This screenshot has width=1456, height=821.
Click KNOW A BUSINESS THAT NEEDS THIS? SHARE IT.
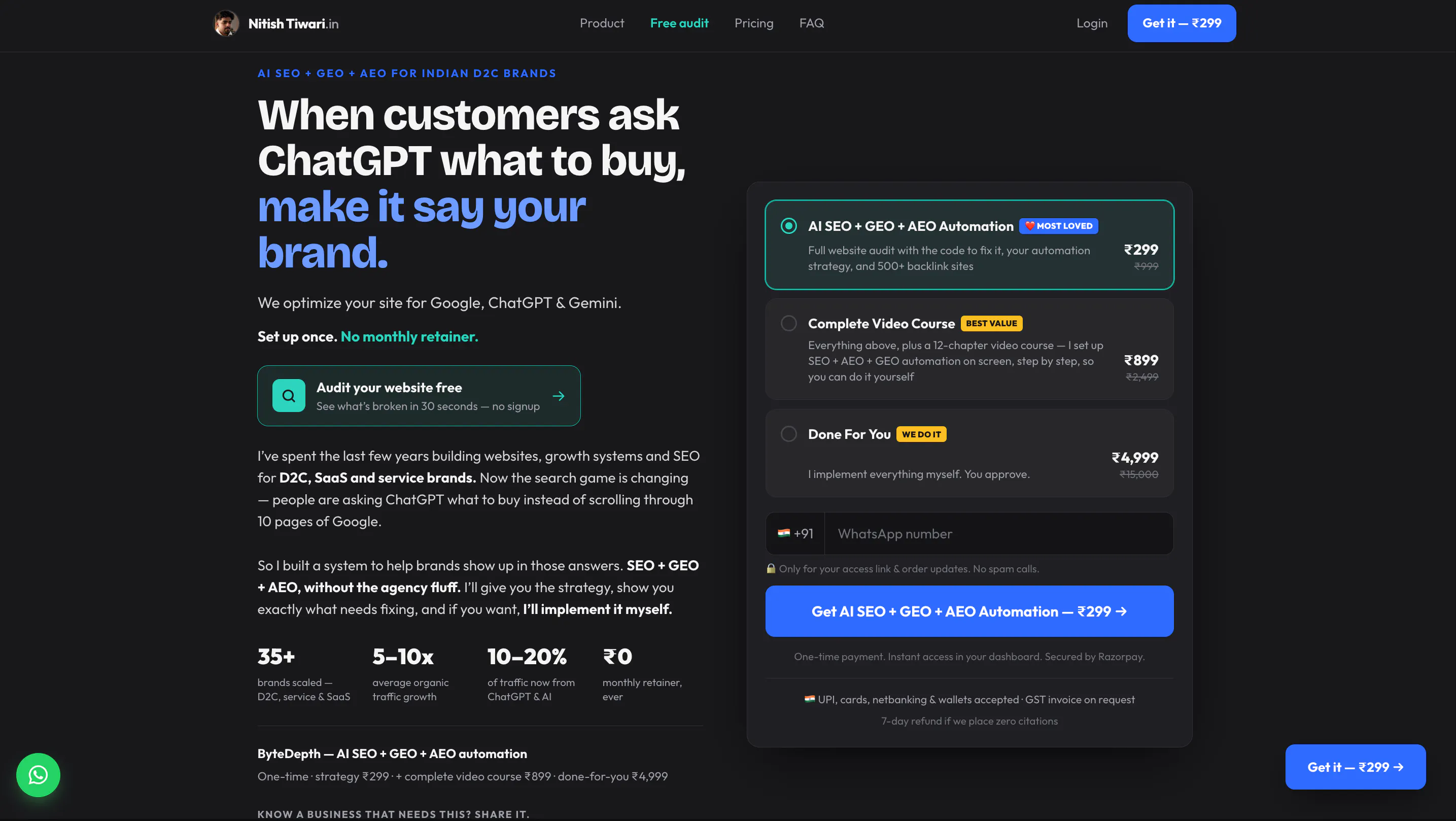click(393, 814)
